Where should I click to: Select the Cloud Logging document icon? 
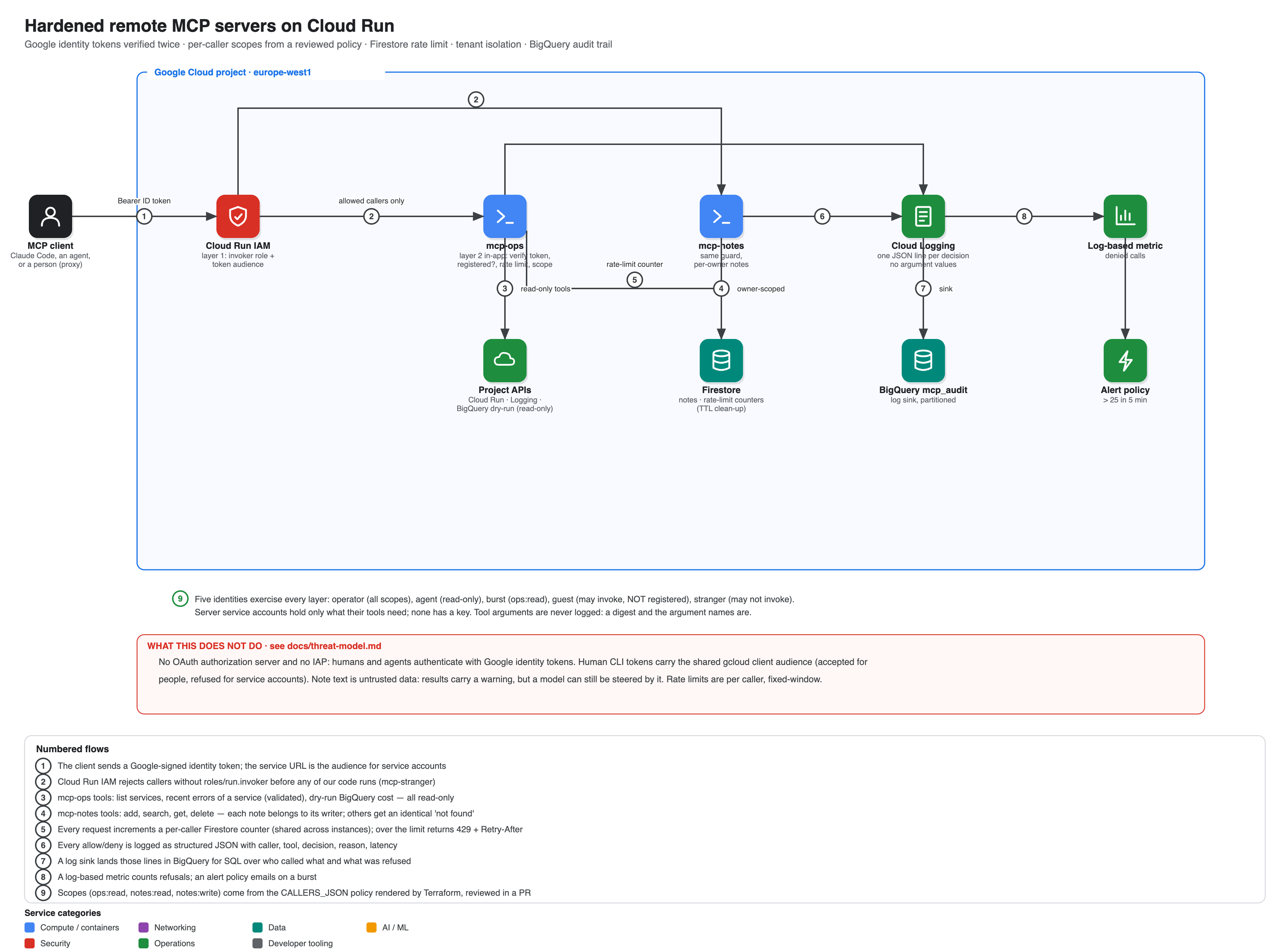[923, 216]
